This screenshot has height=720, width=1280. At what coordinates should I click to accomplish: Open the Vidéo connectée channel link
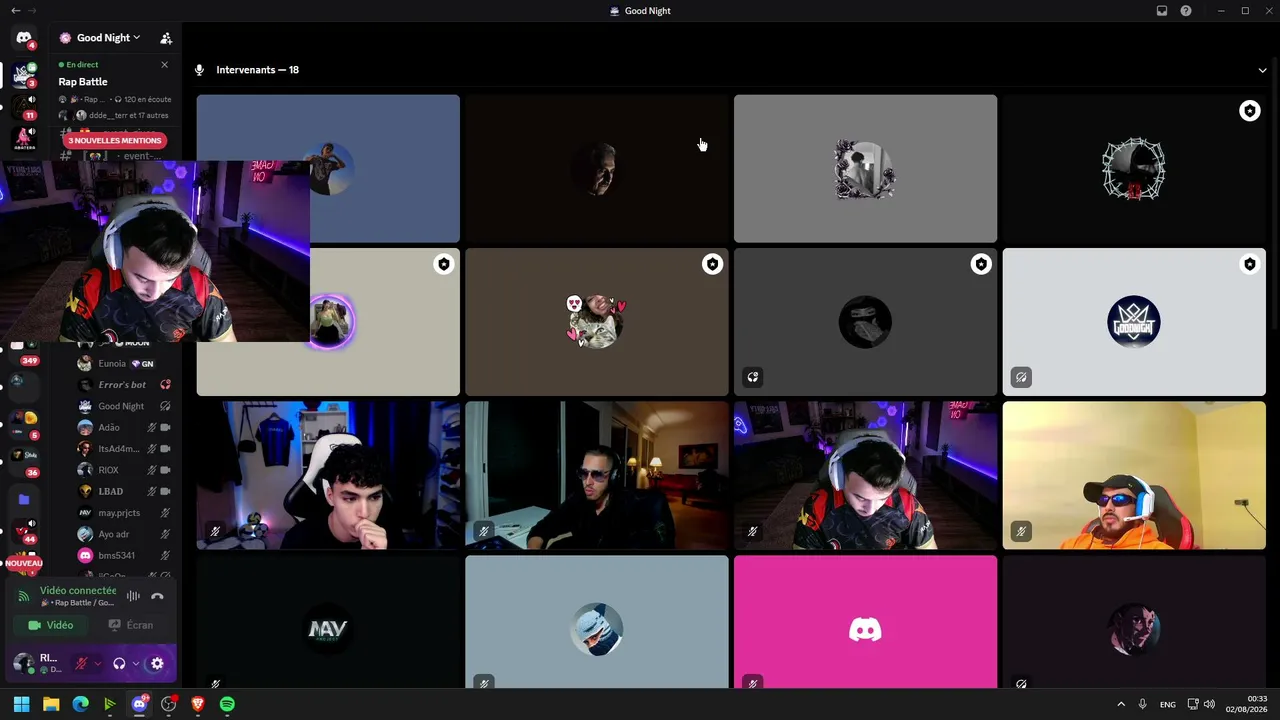pyautogui.click(x=78, y=591)
